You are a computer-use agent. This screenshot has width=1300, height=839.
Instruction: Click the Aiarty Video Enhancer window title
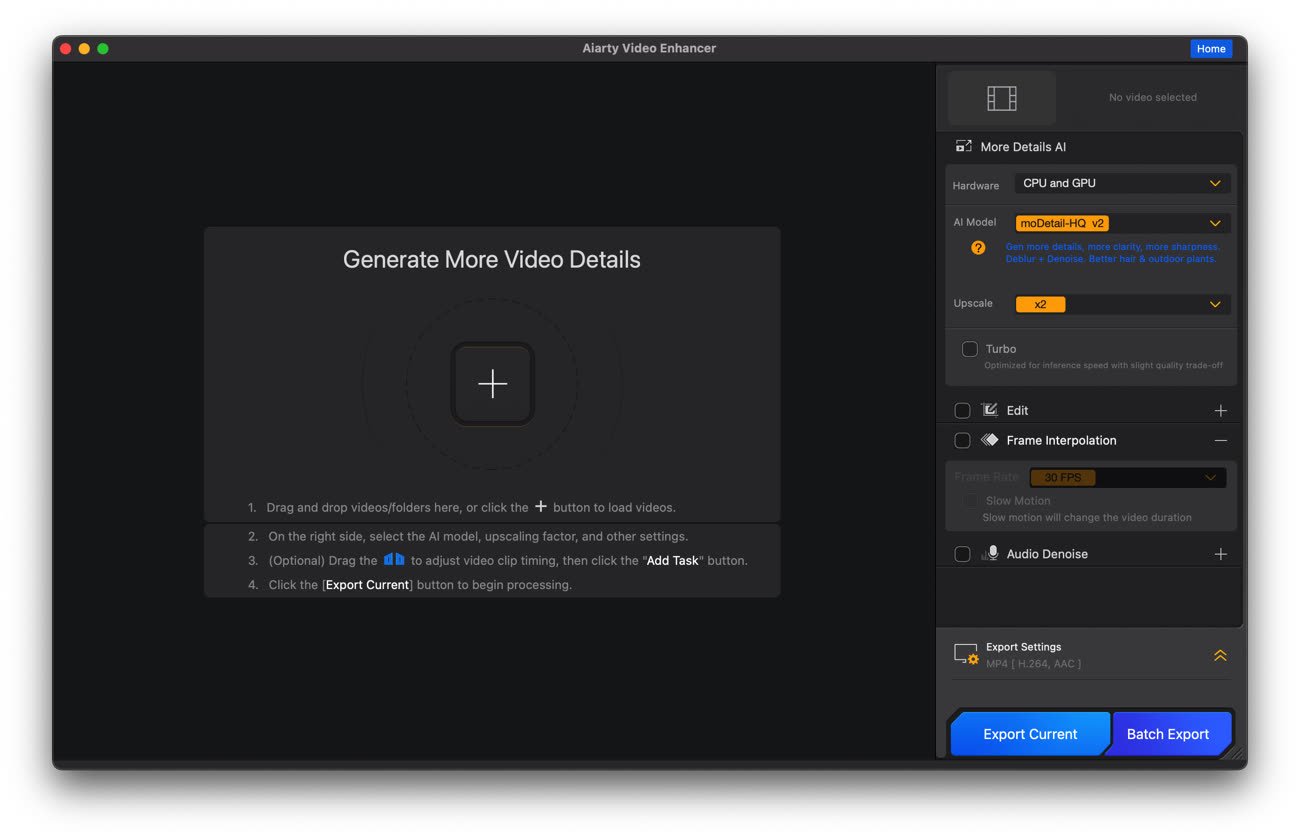[649, 48]
